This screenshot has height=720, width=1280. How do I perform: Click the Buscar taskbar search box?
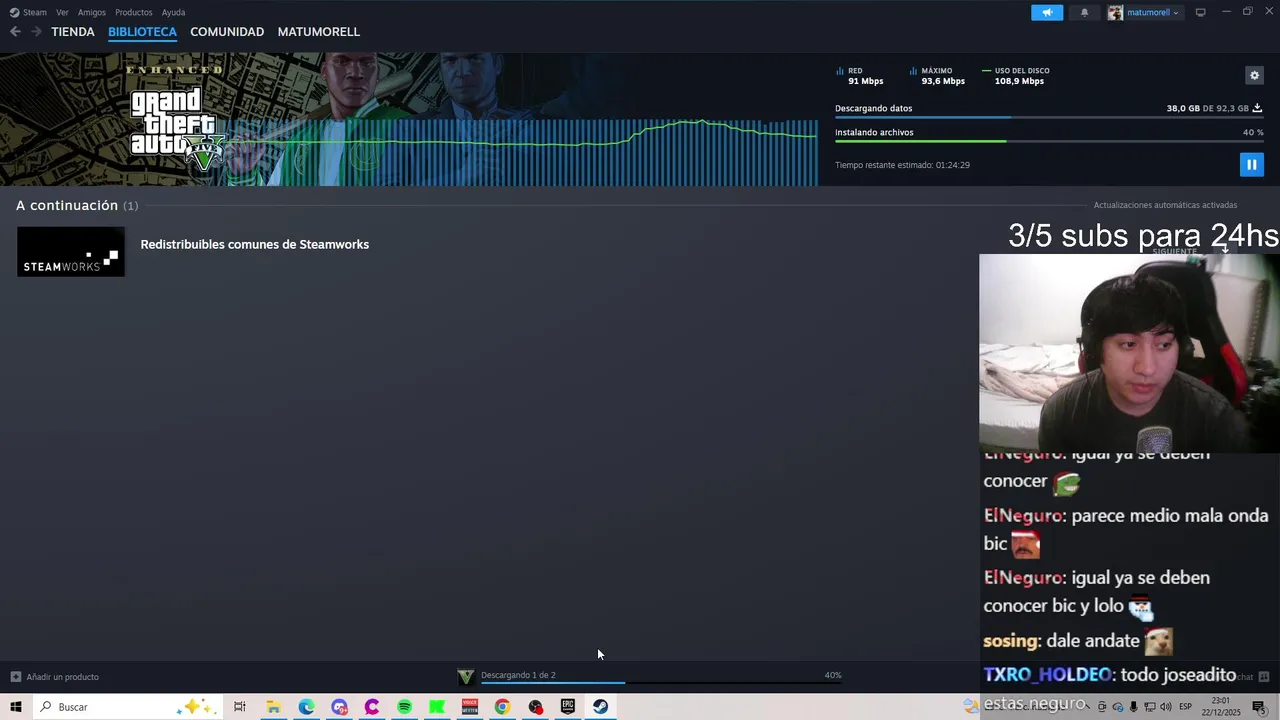click(x=128, y=707)
